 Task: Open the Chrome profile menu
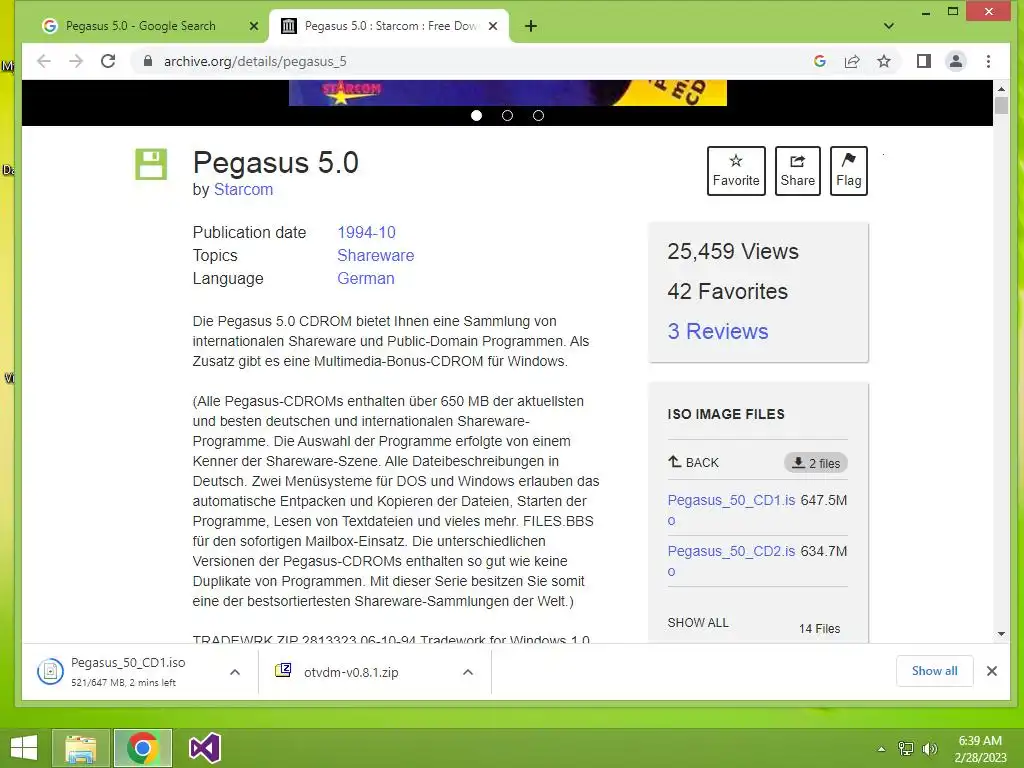(x=955, y=61)
